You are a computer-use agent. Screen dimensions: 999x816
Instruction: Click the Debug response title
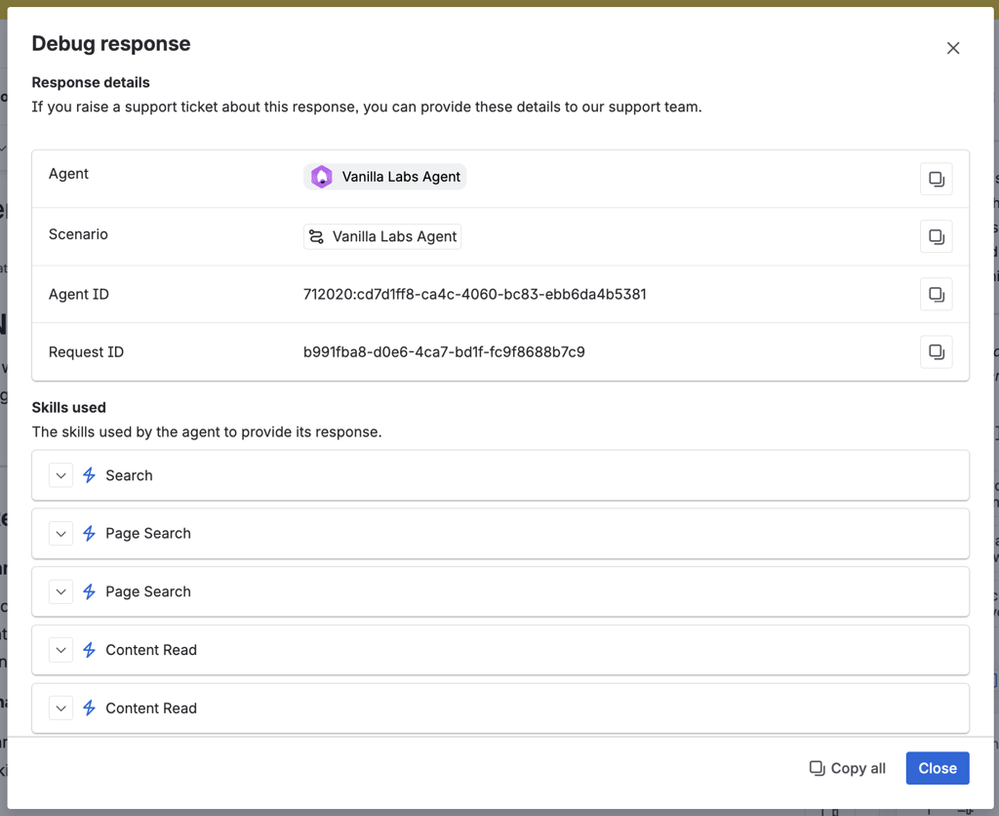111,43
